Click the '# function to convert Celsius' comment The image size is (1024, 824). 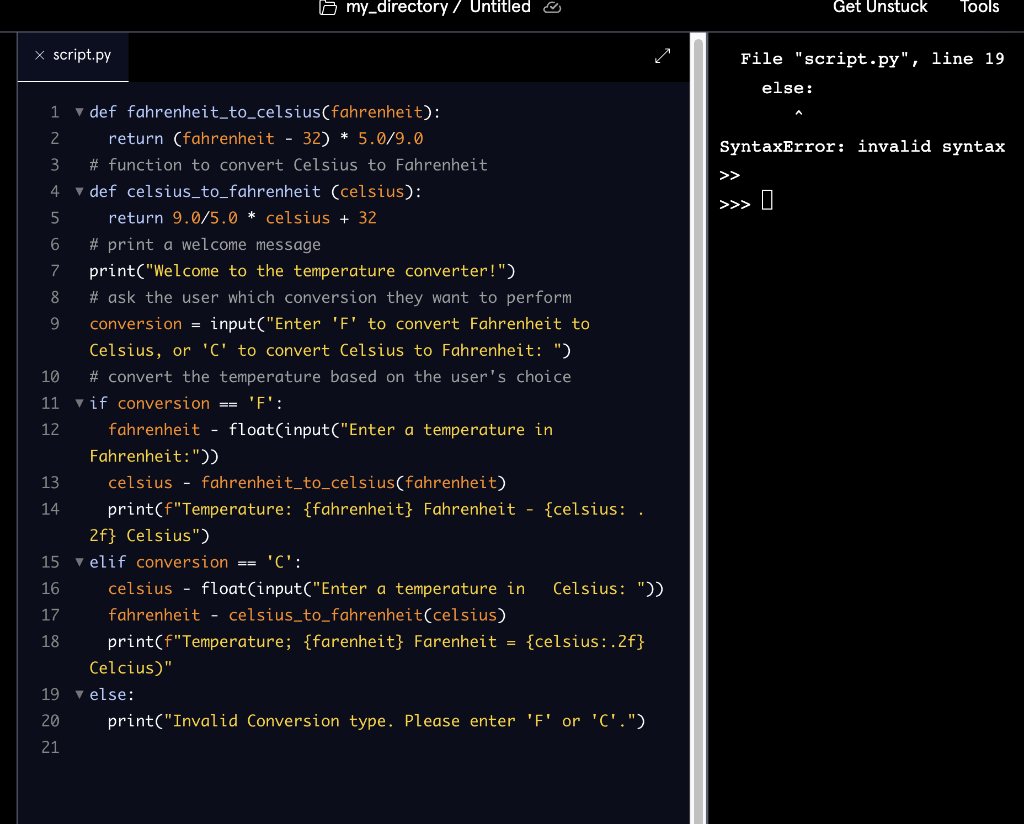pyautogui.click(x=288, y=165)
